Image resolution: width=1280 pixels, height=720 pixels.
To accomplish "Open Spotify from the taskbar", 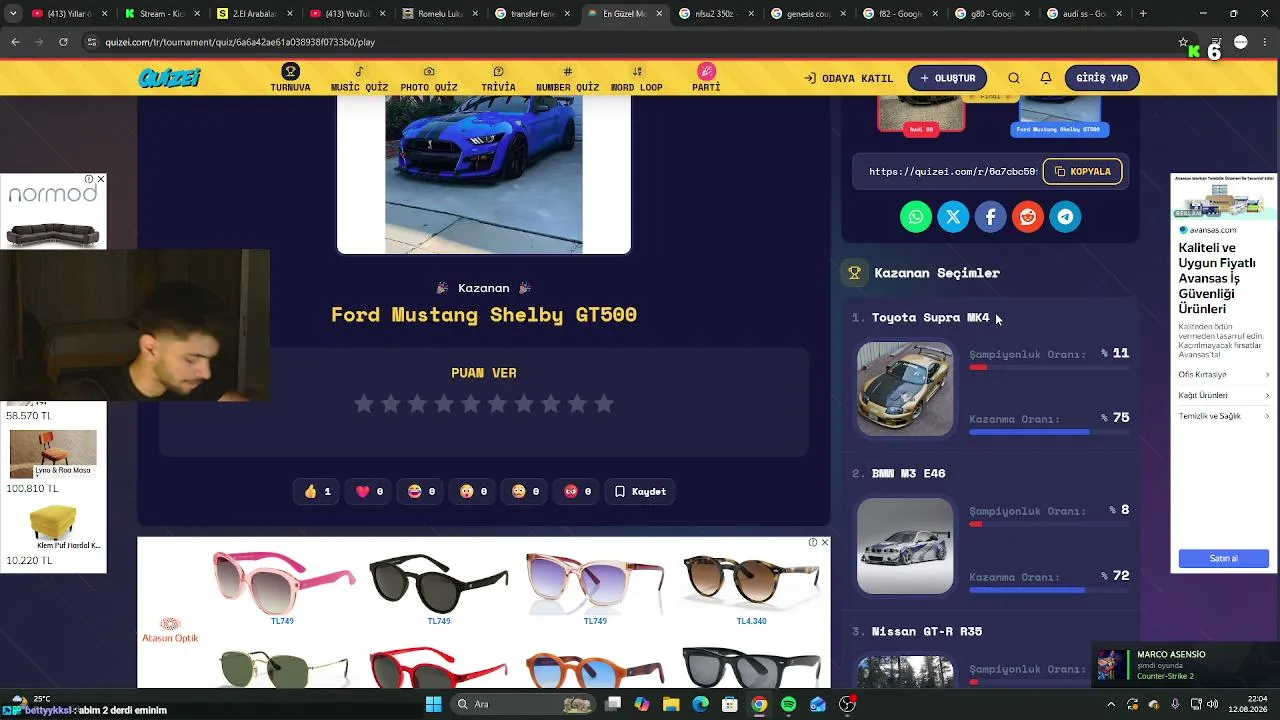I will tap(789, 704).
